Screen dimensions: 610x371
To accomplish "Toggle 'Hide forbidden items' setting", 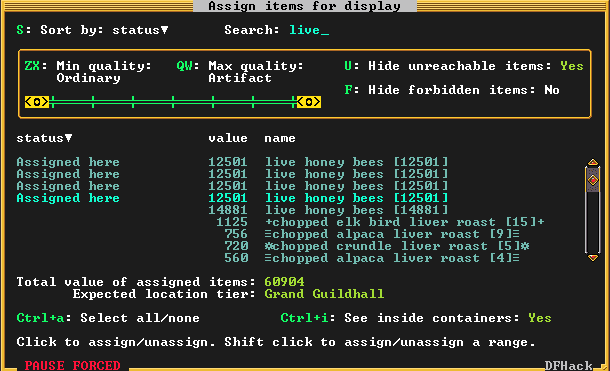I will click(x=452, y=90).
